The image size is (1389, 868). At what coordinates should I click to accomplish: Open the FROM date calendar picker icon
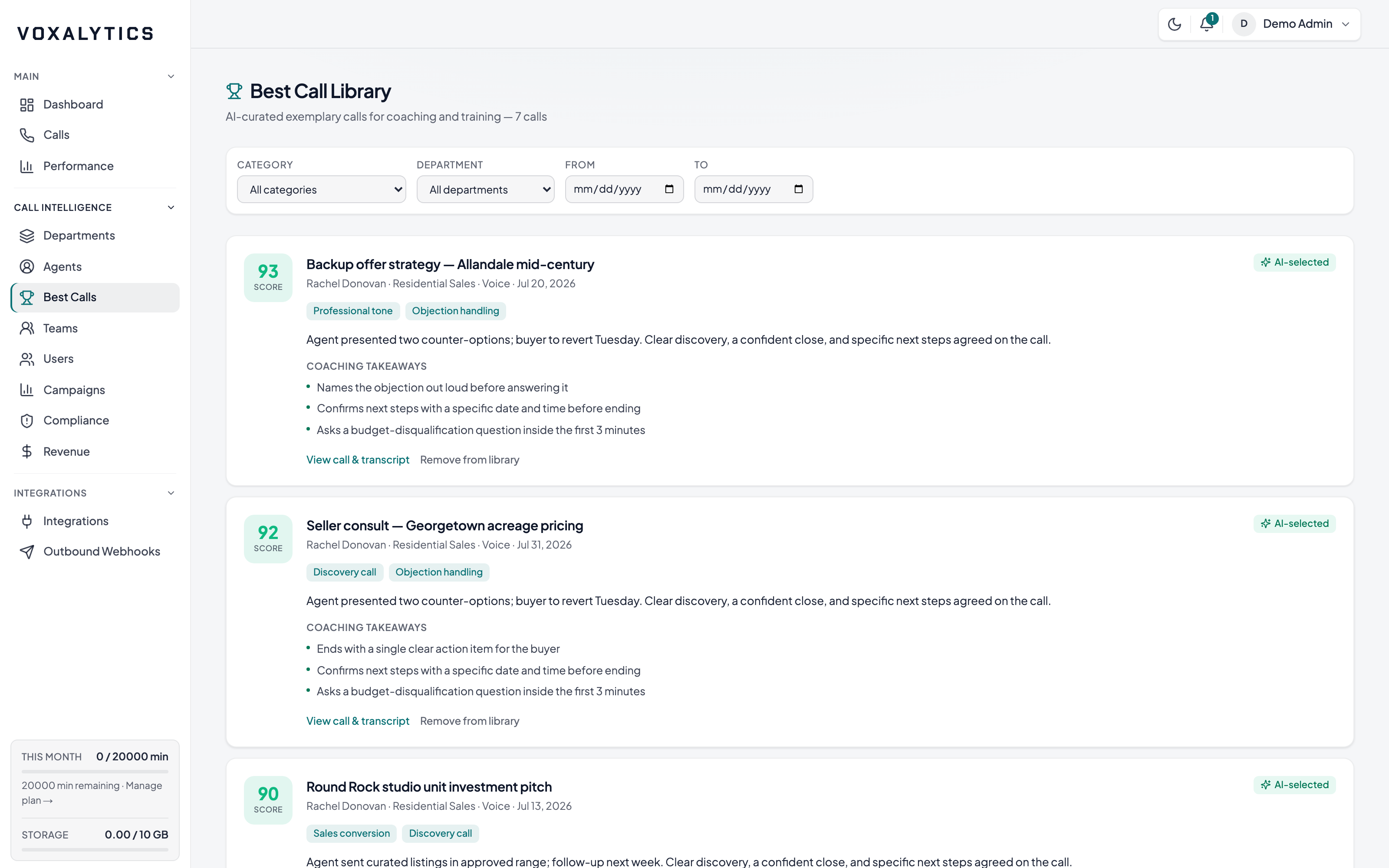pos(669,190)
